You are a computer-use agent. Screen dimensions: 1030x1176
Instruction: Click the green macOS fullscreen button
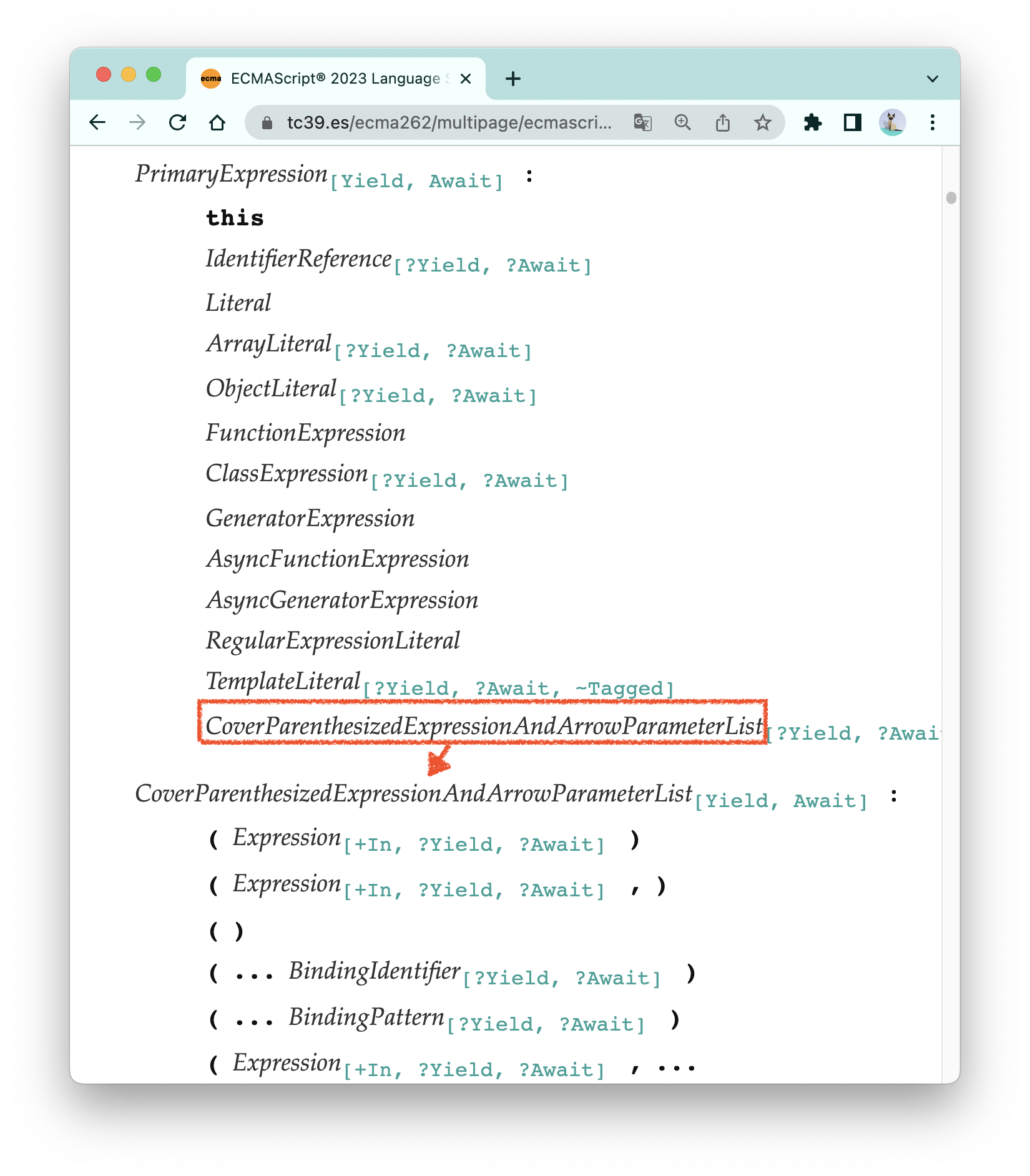click(x=154, y=75)
